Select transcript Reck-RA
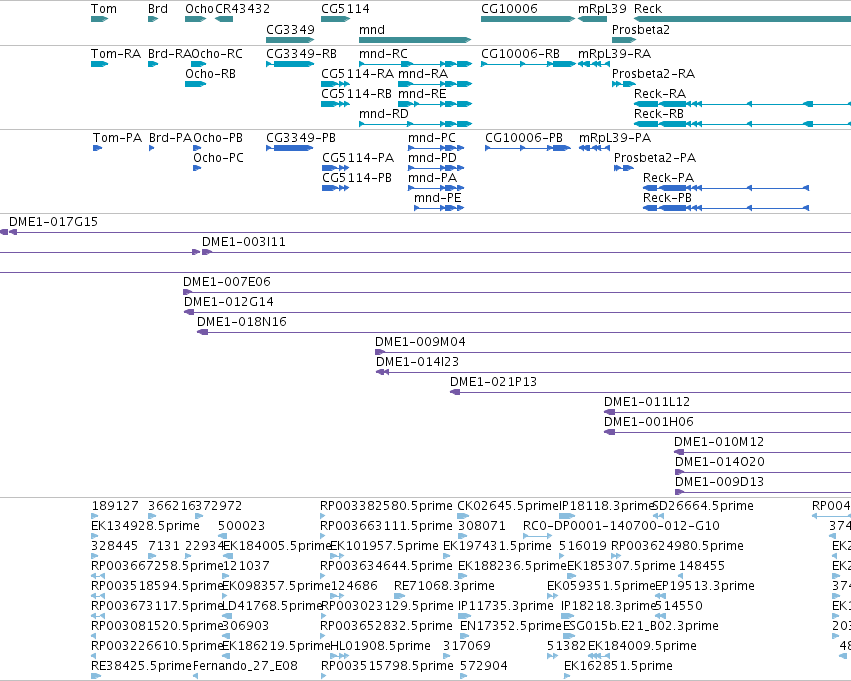The height and width of the screenshot is (681, 851). coord(742,104)
